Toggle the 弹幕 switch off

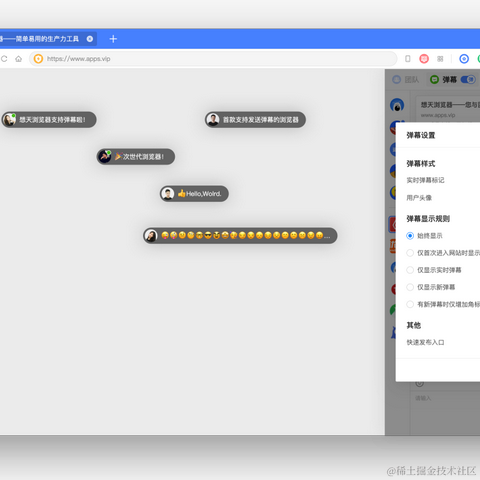pyautogui.click(x=468, y=80)
